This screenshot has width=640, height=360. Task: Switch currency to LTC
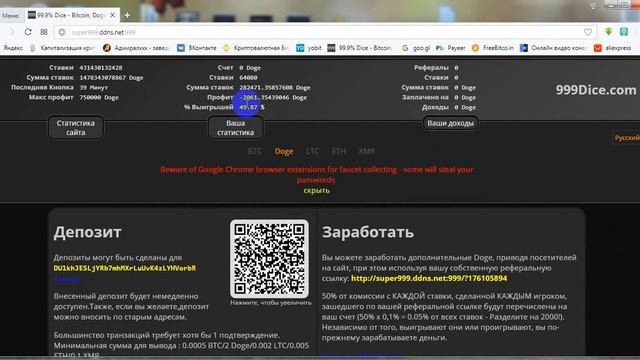[312, 151]
